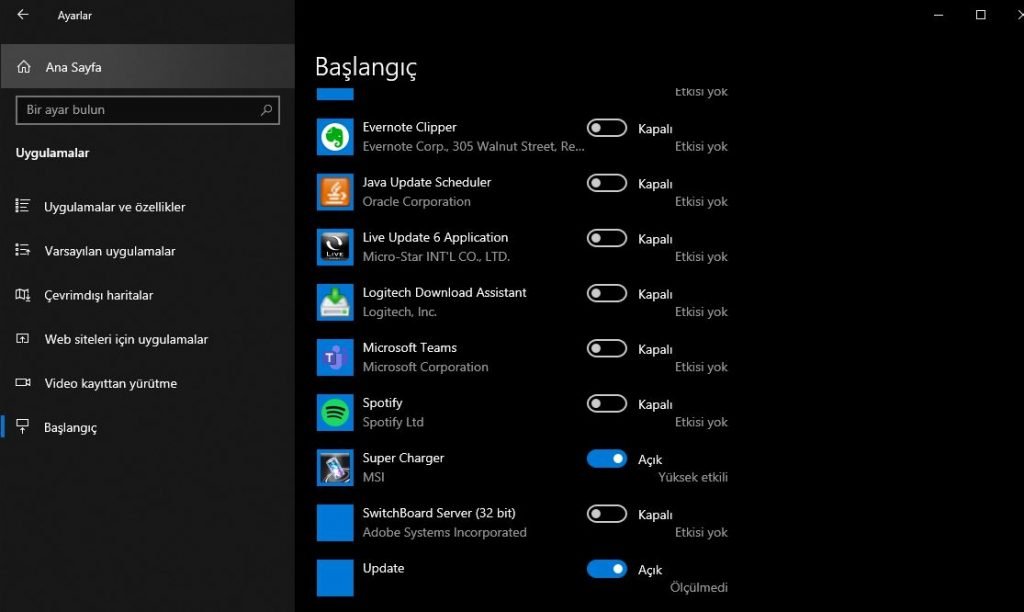Image resolution: width=1024 pixels, height=612 pixels.
Task: Click the Spotify app icon
Action: [x=335, y=412]
